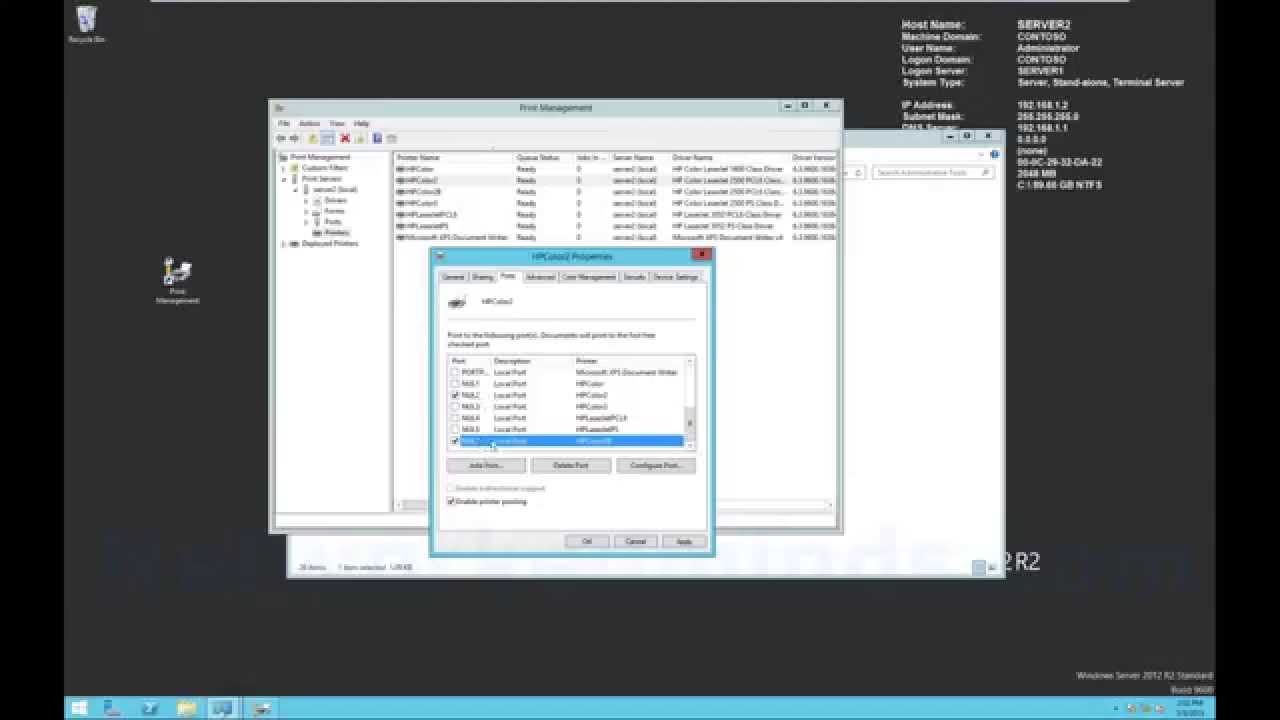The width and height of the screenshot is (1280, 720).
Task: Expand the Drivers tree node
Action: click(306, 200)
